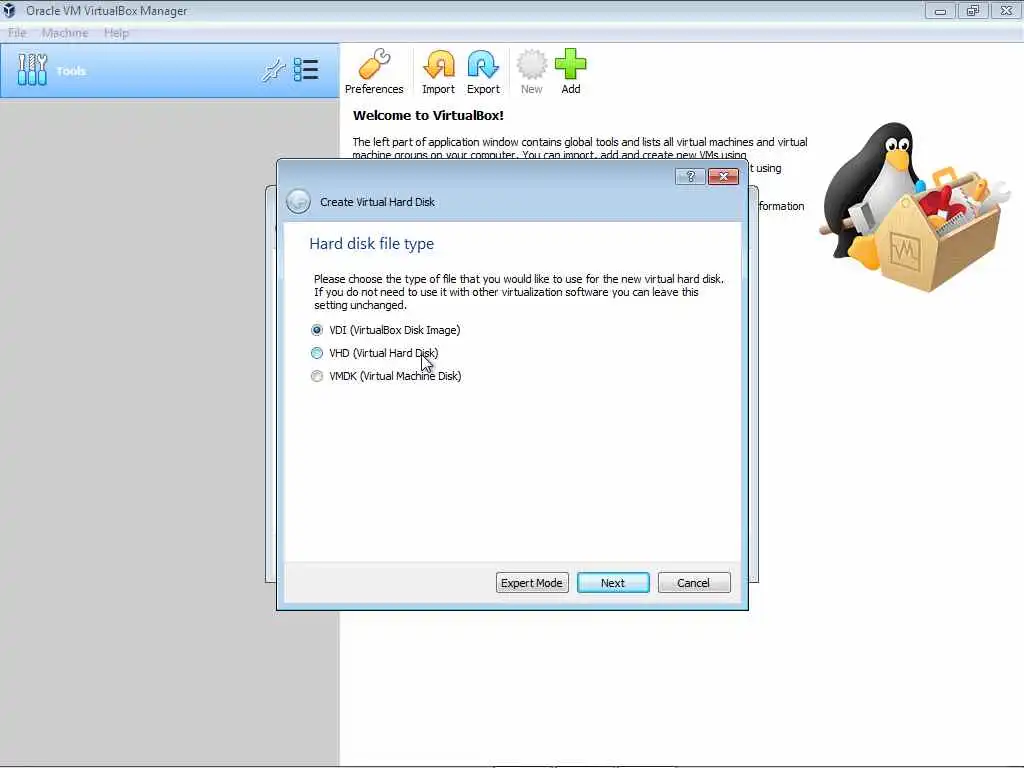Click the Next button
Screen dimensions: 1024x768
point(613,583)
